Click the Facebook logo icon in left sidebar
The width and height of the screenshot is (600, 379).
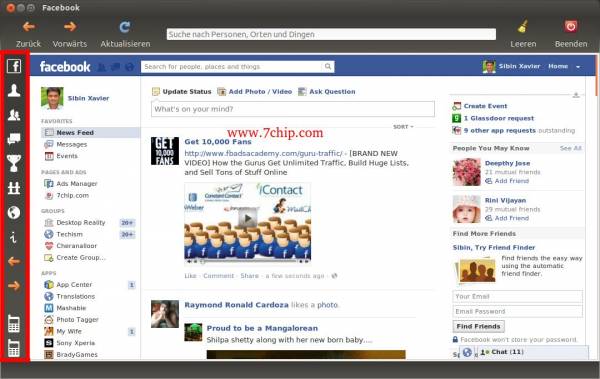[x=14, y=66]
